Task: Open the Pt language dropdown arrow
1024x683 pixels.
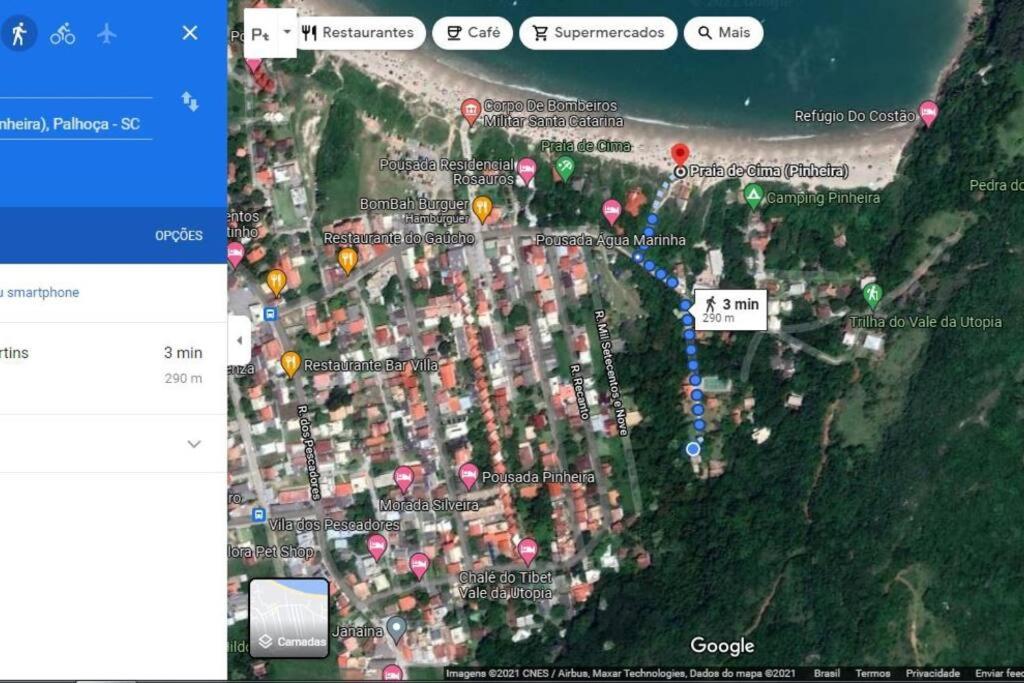Action: click(x=287, y=32)
